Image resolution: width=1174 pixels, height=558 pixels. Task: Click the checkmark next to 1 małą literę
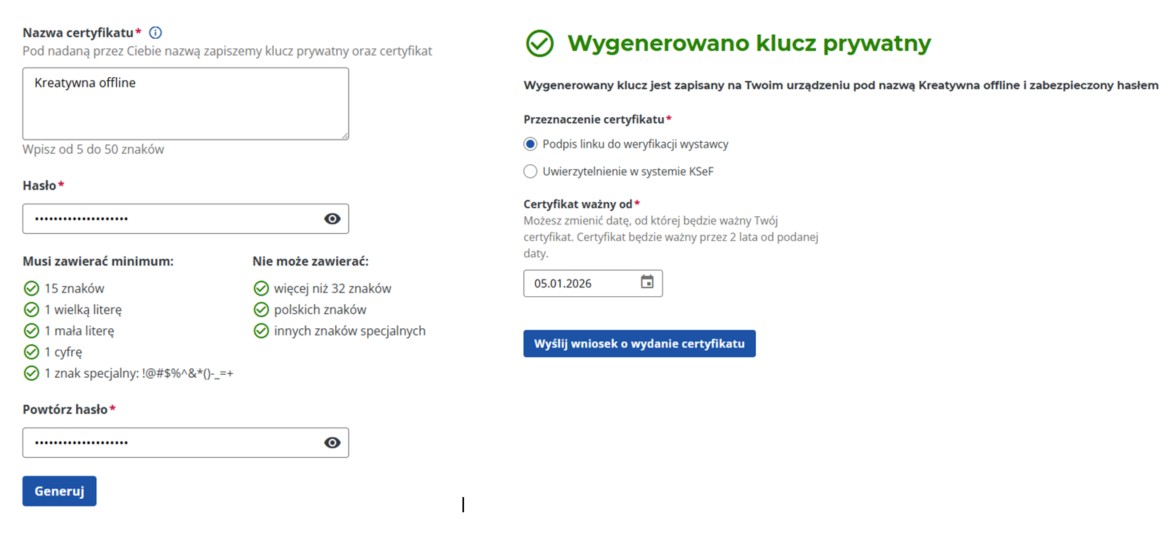click(31, 330)
